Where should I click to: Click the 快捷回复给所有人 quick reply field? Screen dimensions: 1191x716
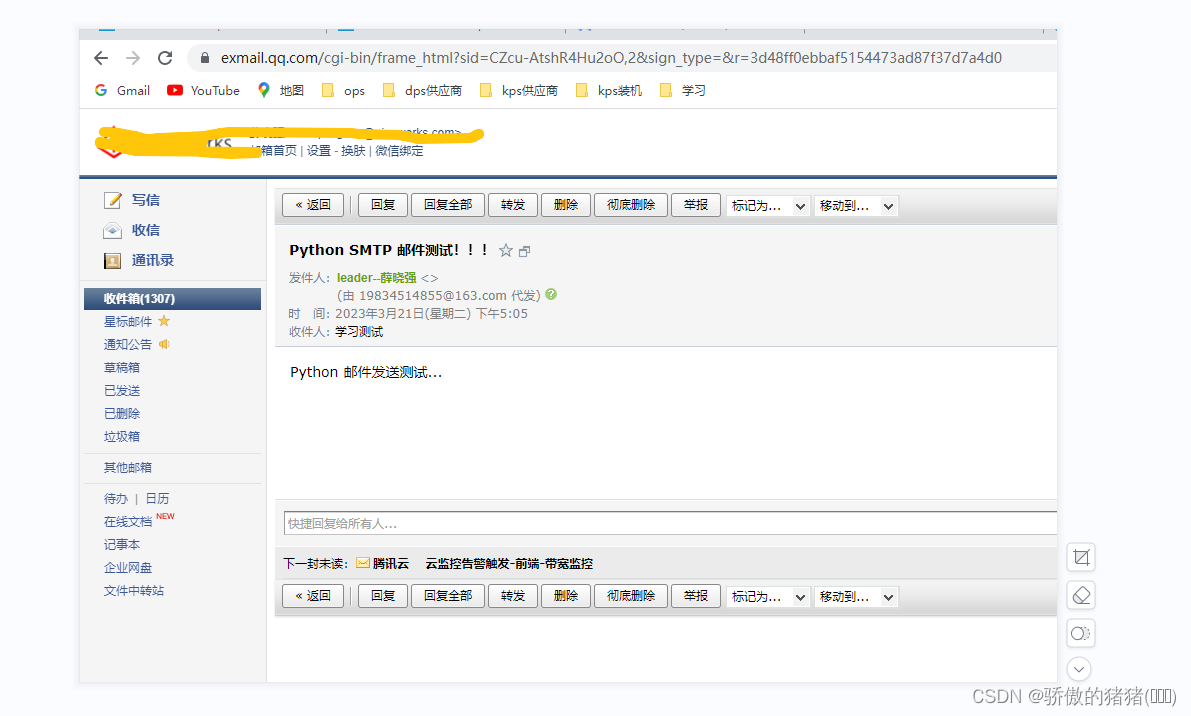tap(671, 523)
